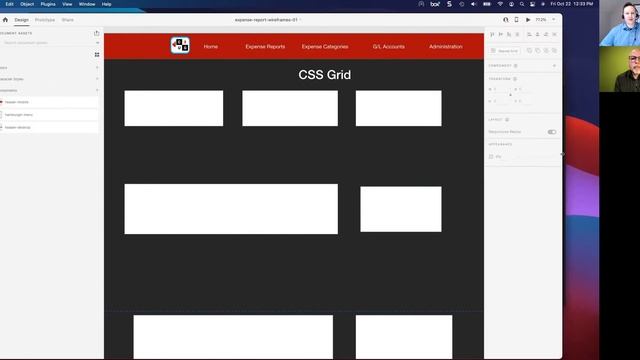Switch assets to grid view
640x360 pixels.
coord(97,55)
